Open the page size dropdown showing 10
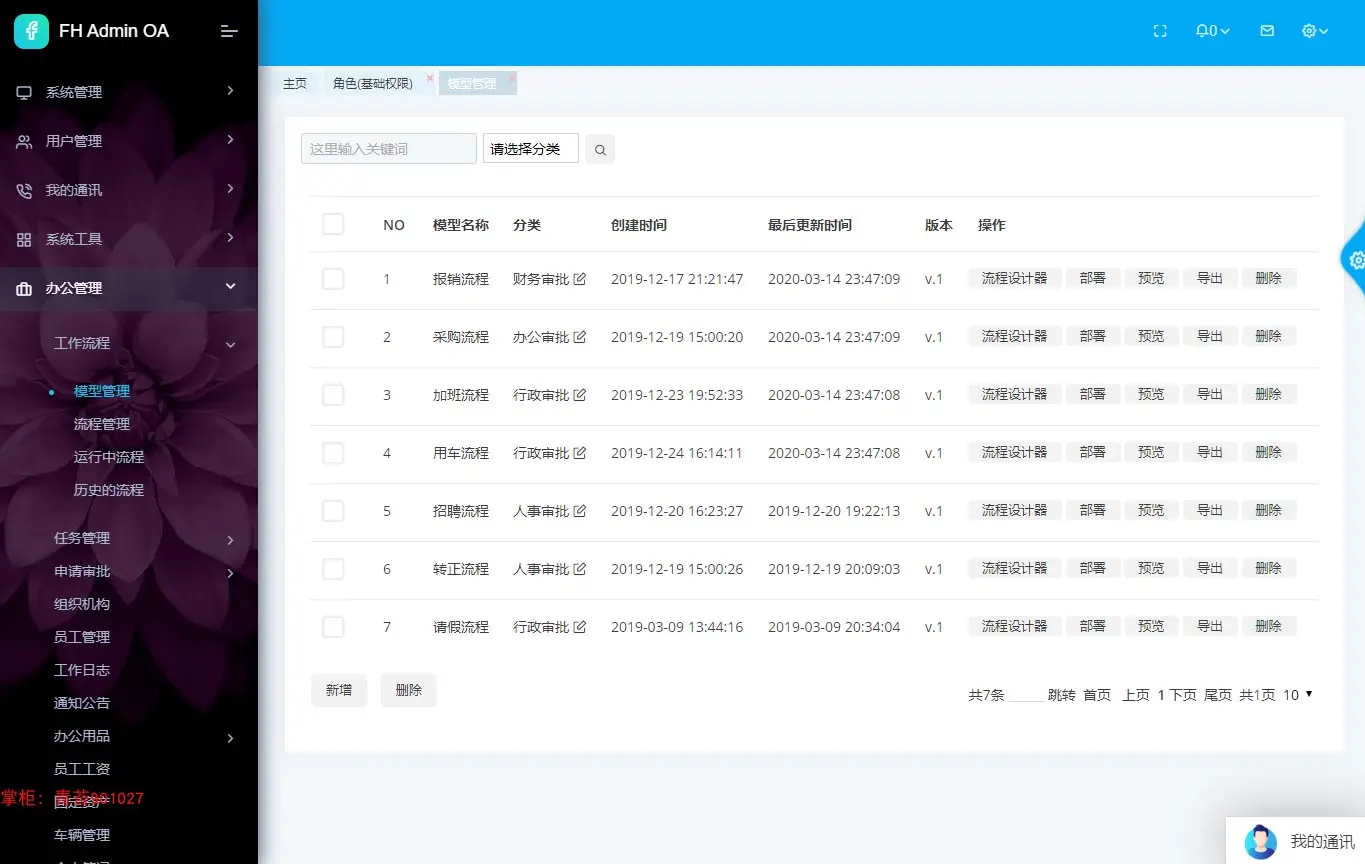This screenshot has height=864, width=1365. pyautogui.click(x=1298, y=695)
